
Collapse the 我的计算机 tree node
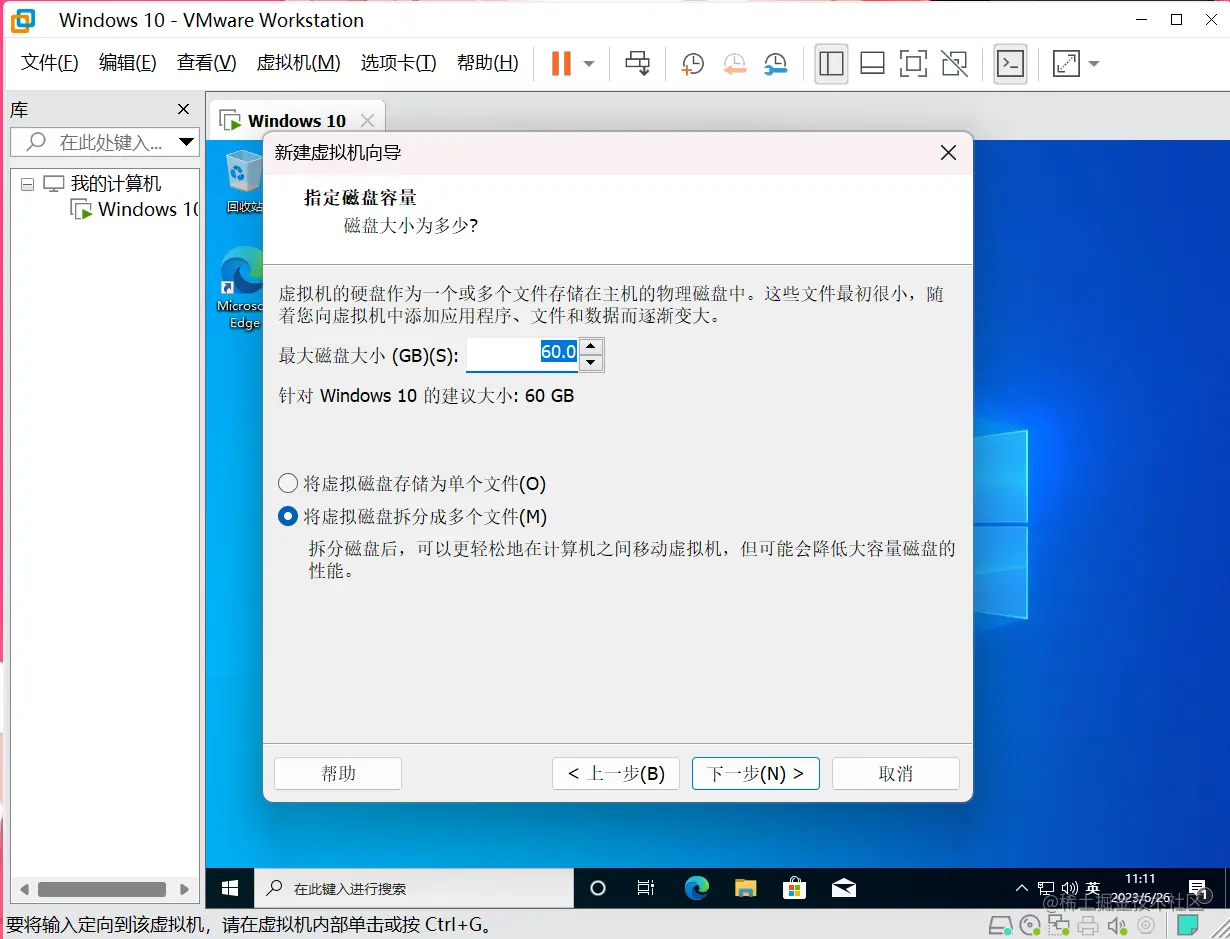[x=27, y=184]
